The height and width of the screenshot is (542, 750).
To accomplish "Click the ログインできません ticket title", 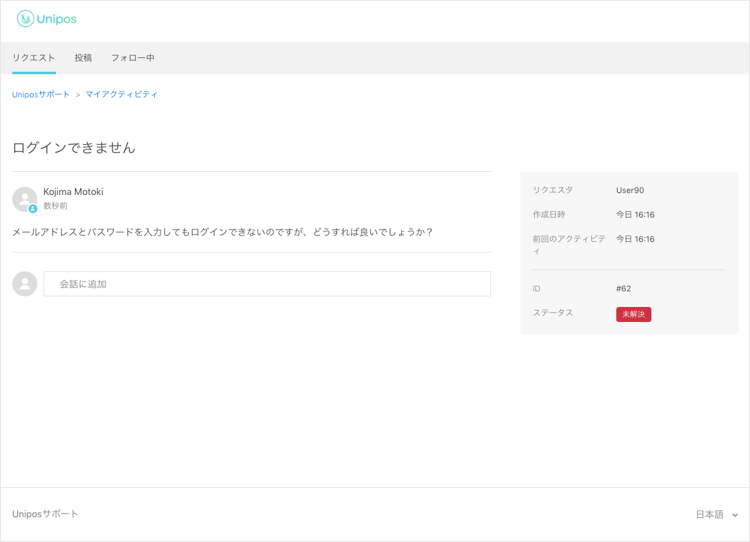I will [x=74, y=147].
